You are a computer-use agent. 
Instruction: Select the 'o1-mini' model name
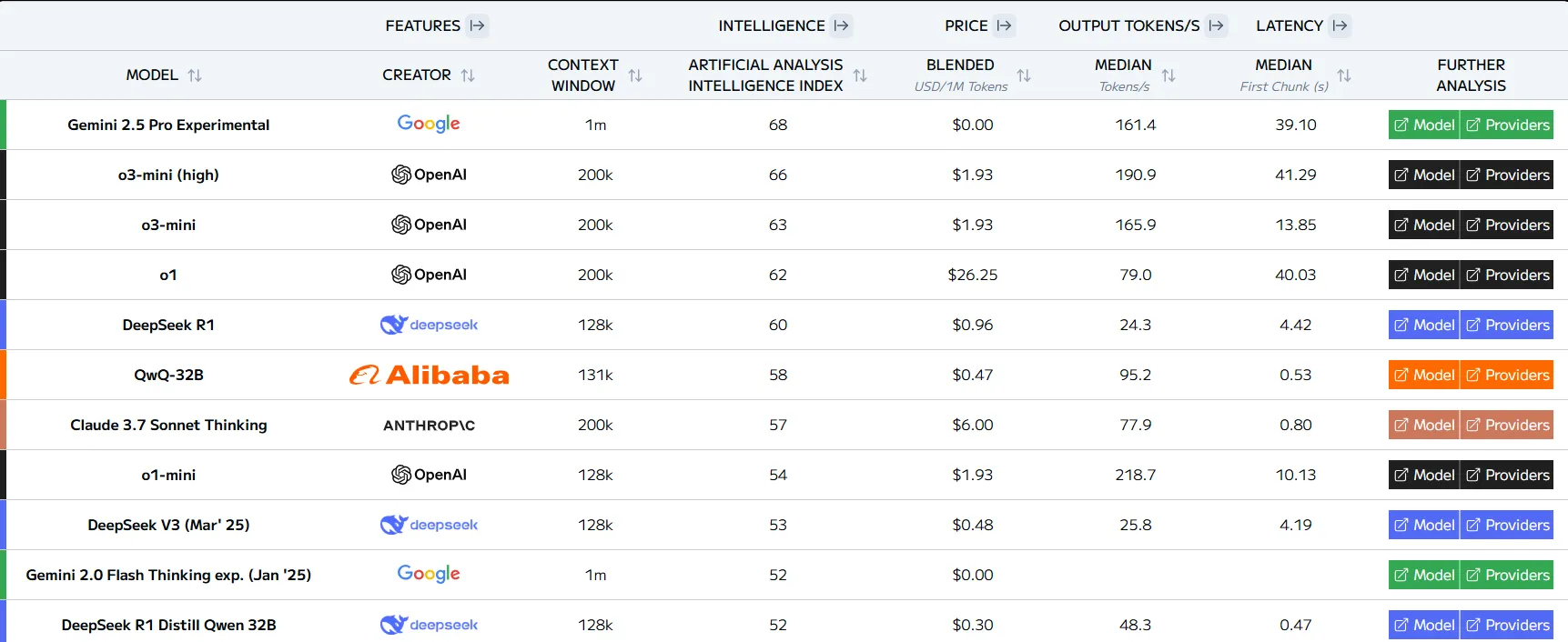pyautogui.click(x=168, y=475)
